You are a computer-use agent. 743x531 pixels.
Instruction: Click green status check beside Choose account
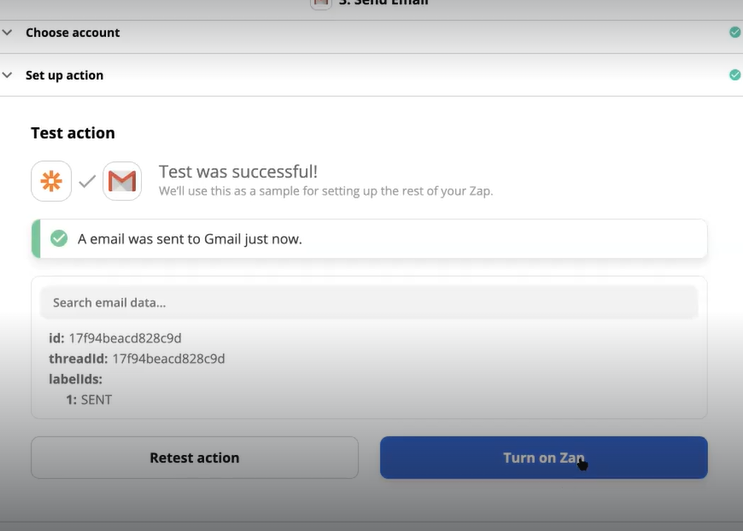(x=735, y=32)
